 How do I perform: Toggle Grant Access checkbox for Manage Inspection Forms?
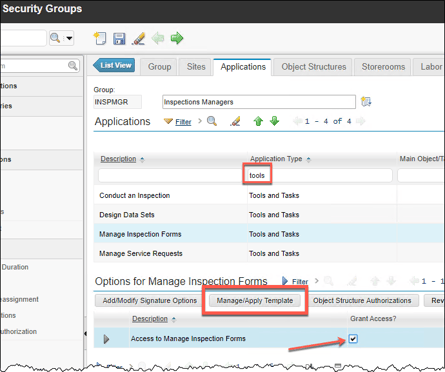coord(353,339)
